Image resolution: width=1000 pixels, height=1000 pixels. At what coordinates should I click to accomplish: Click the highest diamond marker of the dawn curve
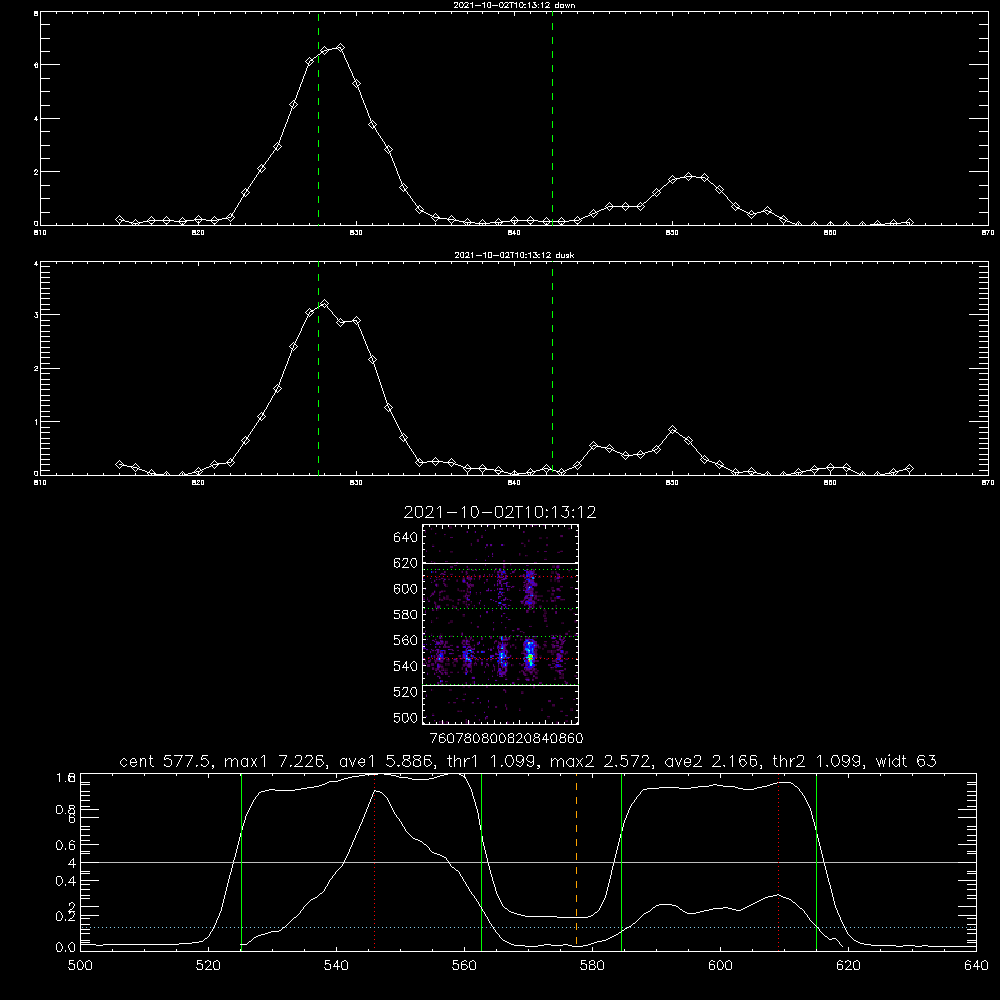341,48
